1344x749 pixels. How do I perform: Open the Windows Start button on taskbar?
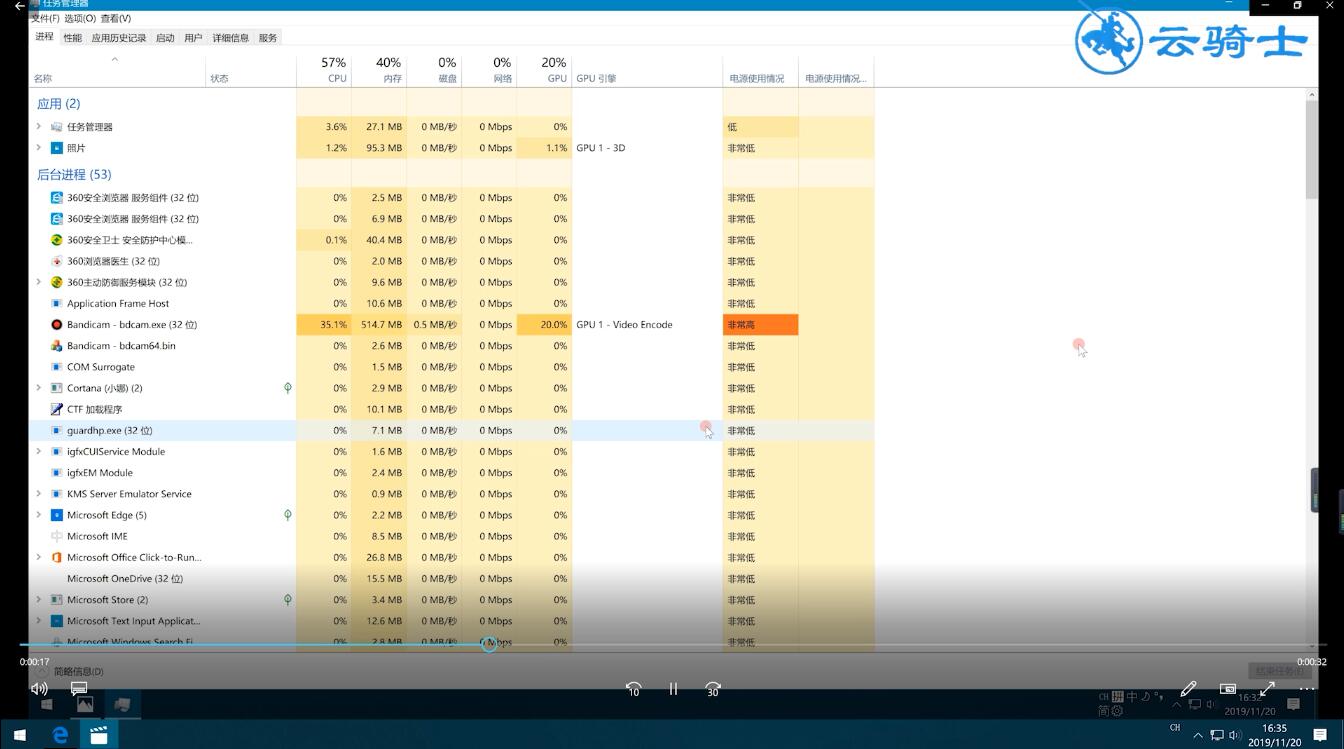point(19,736)
